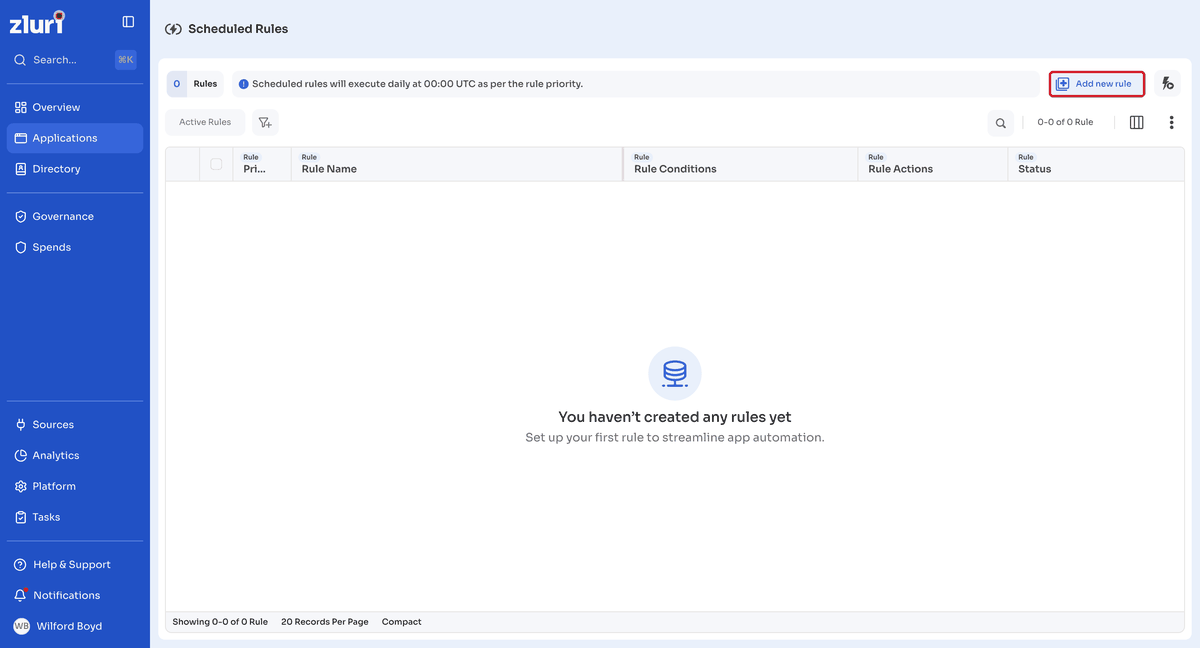Open 20 Records Per Page selector

click(x=325, y=622)
